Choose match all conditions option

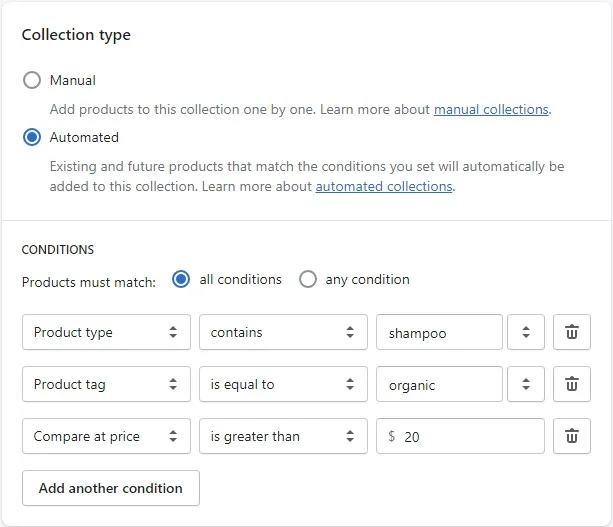pos(181,280)
